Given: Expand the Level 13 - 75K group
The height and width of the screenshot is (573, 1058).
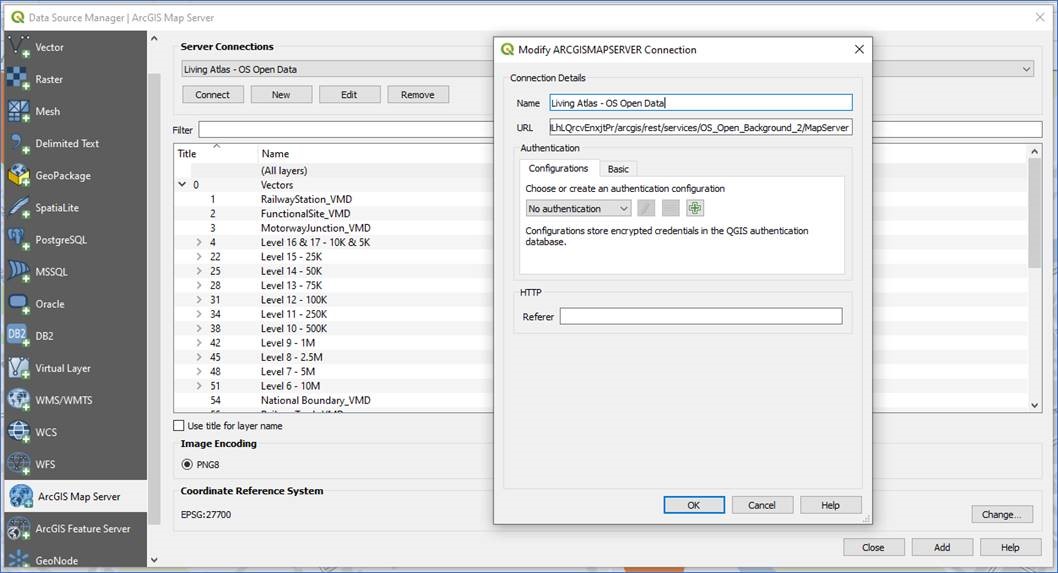Looking at the screenshot, I should [x=199, y=285].
